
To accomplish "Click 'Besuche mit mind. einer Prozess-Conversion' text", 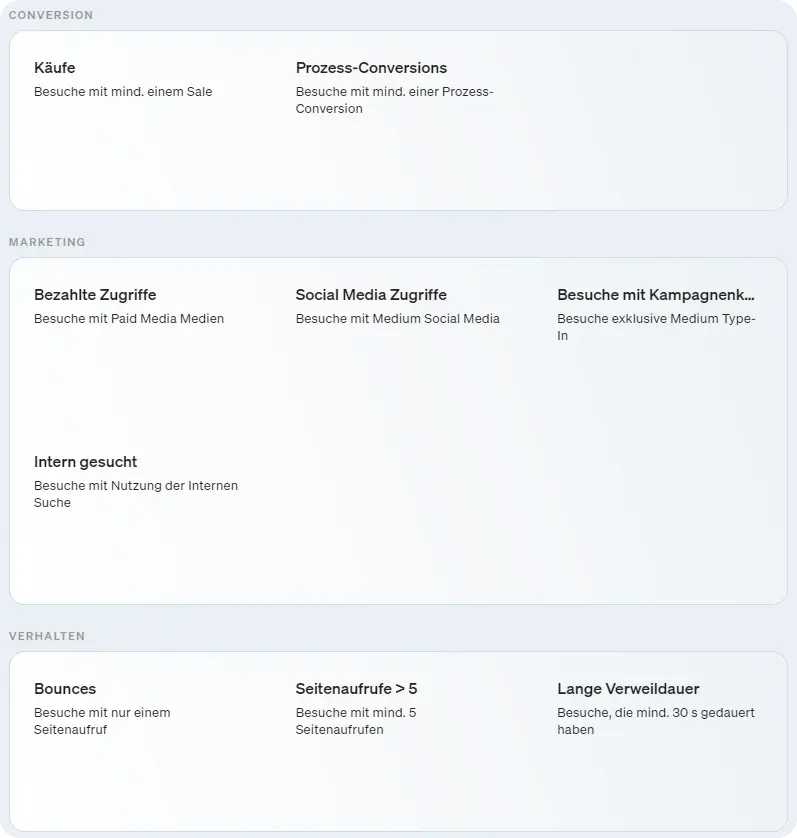I will click(394, 100).
